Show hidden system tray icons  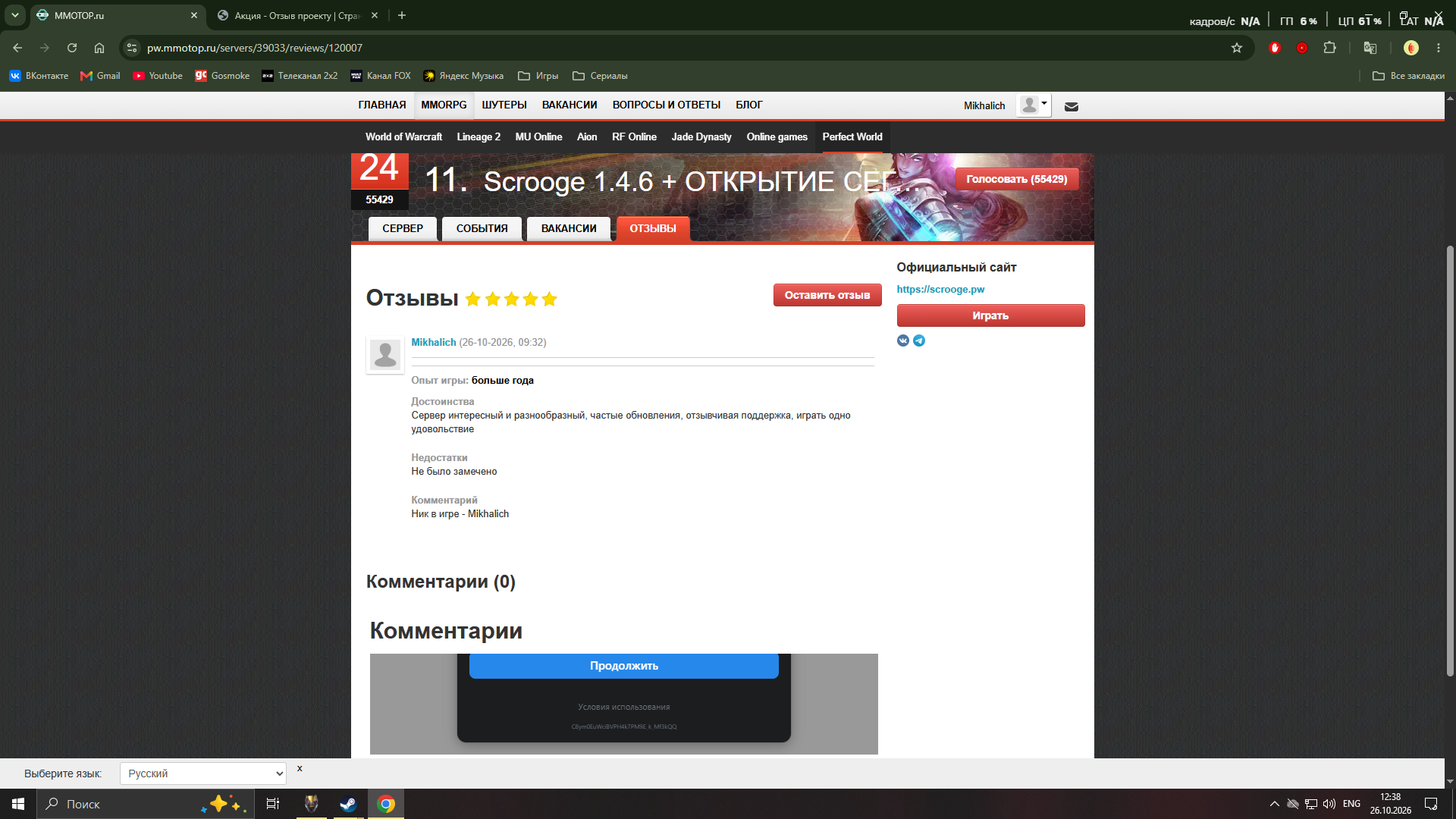(x=1274, y=804)
